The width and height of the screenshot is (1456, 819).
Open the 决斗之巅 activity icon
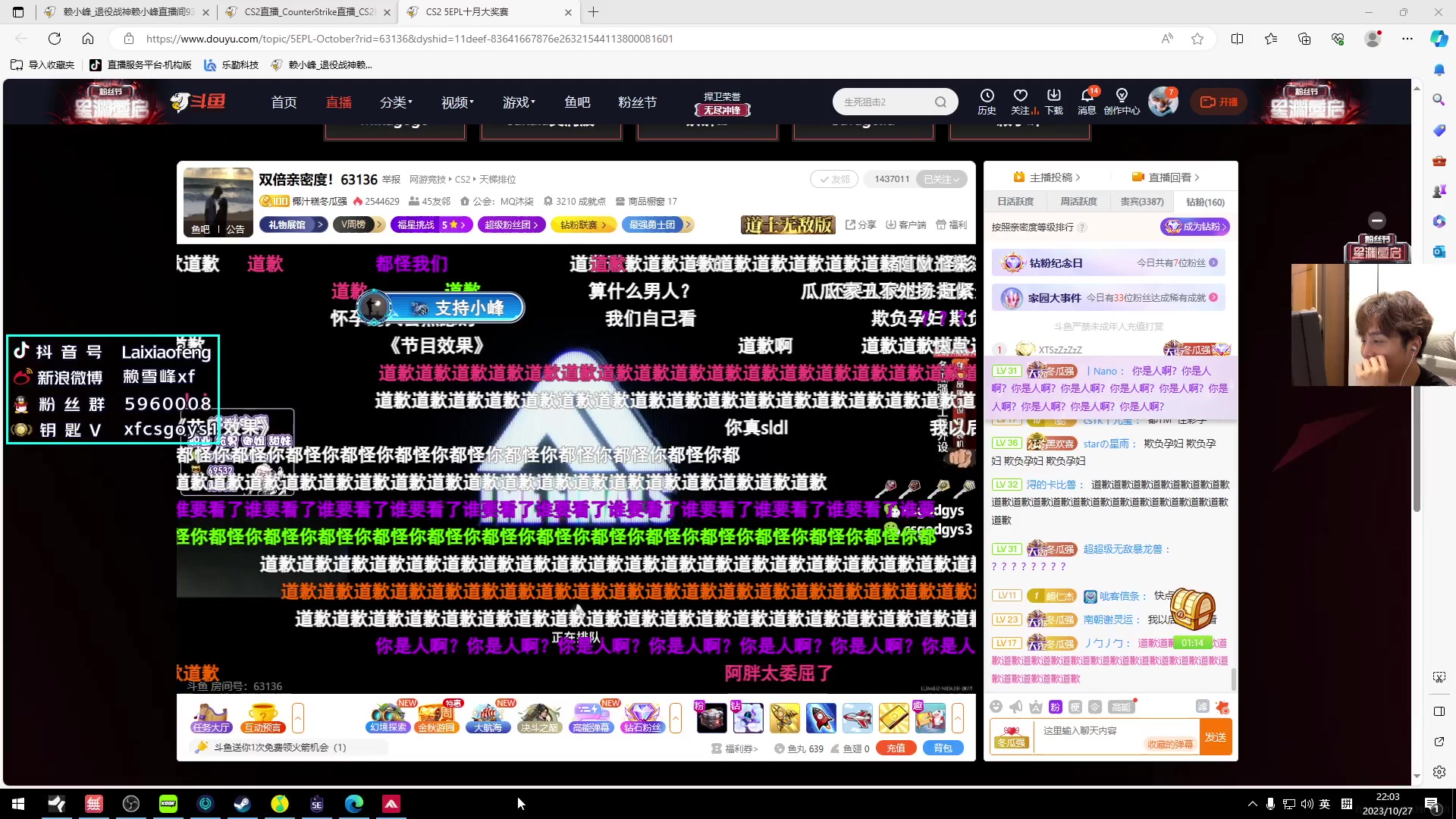point(539,717)
